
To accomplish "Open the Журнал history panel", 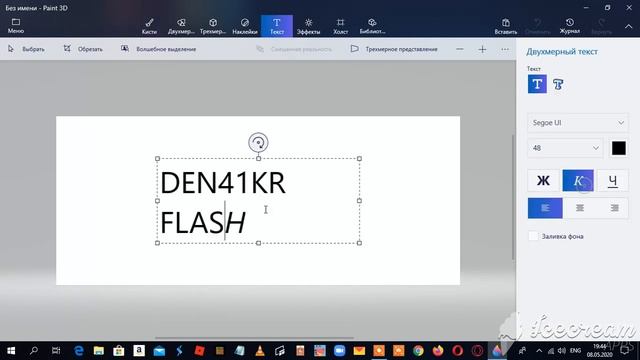I will point(570,26).
